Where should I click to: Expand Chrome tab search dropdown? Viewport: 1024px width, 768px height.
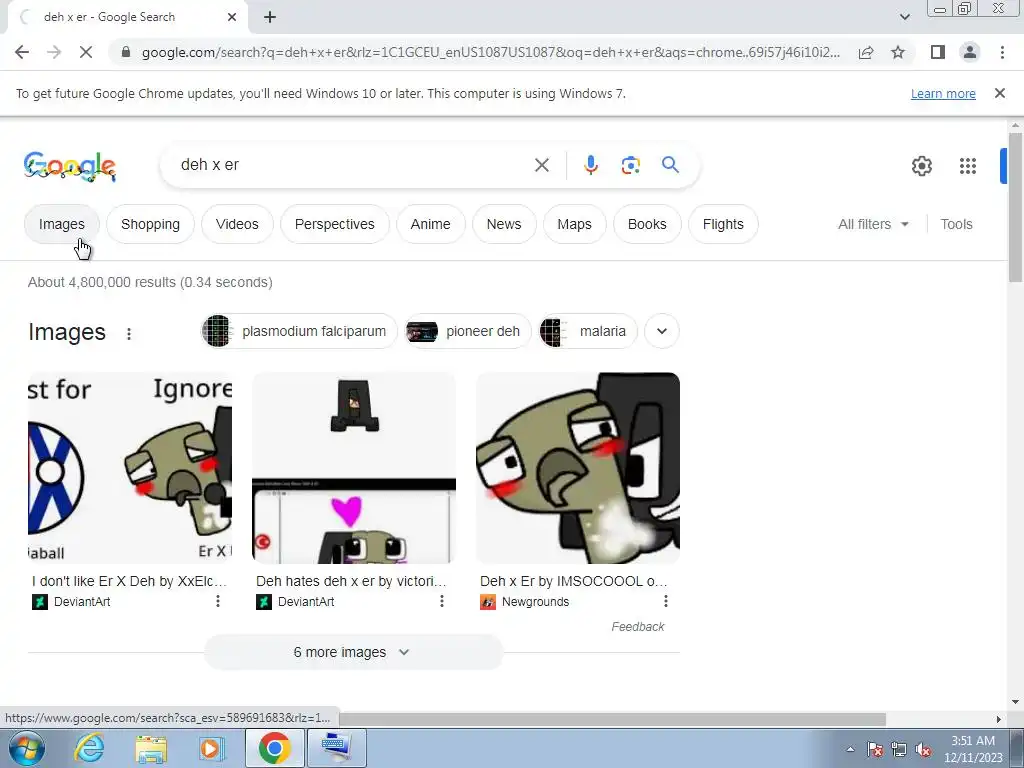tap(904, 17)
